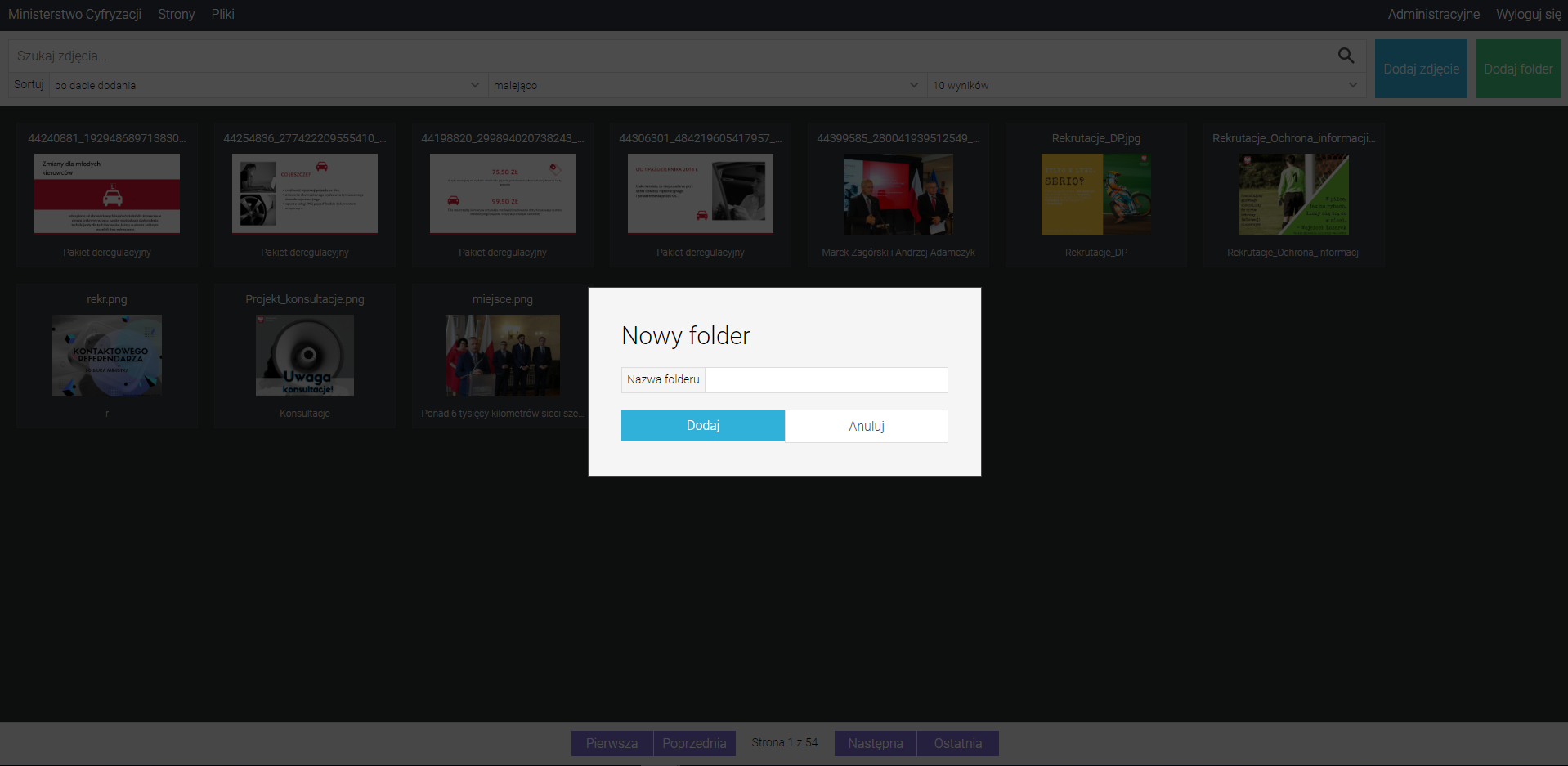
Task: Click the 'Nazwa folderu' label
Action: (663, 379)
